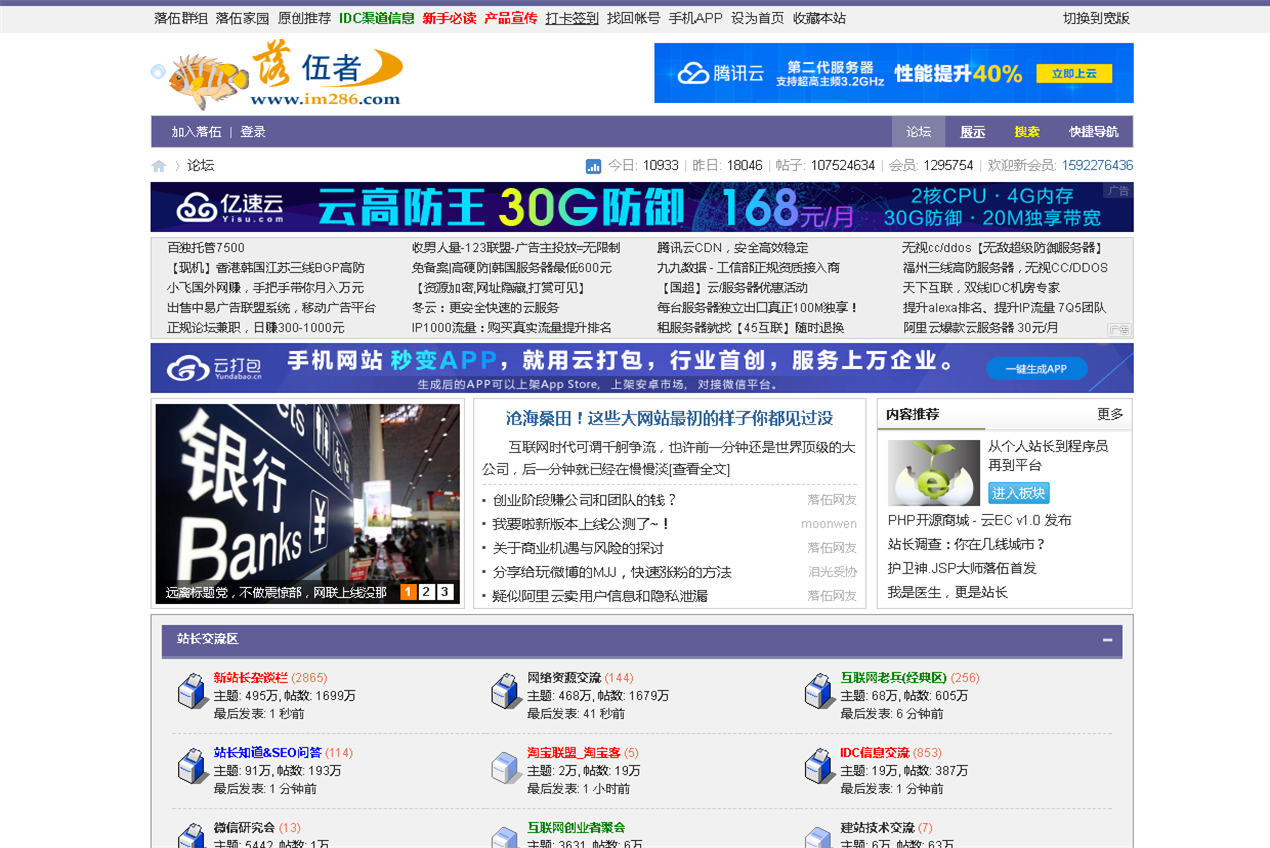
Task: Open IDC渠道信息 in the top bar
Action: tap(376, 18)
